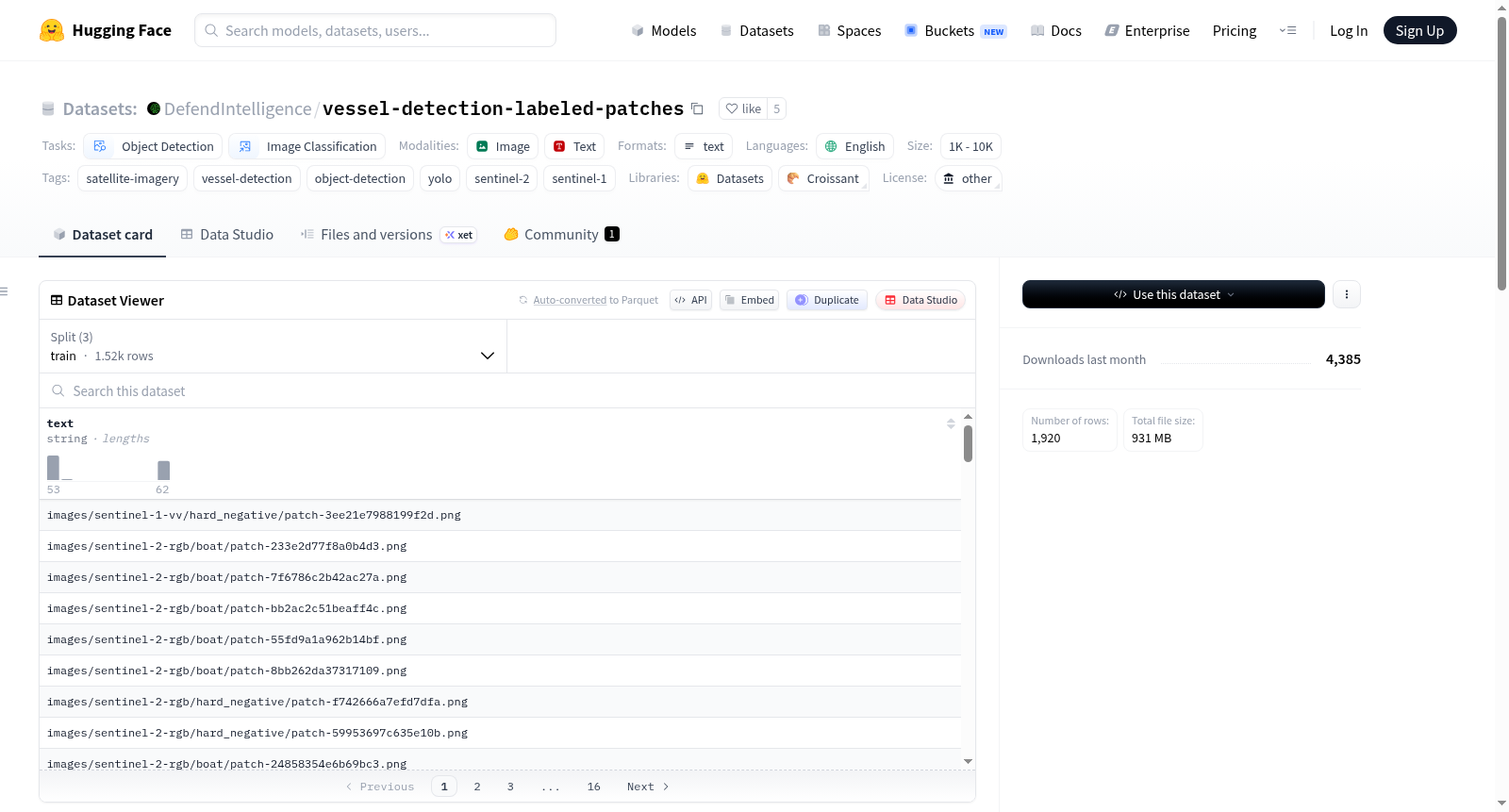
Task: Click the Embed button
Action: pyautogui.click(x=749, y=300)
